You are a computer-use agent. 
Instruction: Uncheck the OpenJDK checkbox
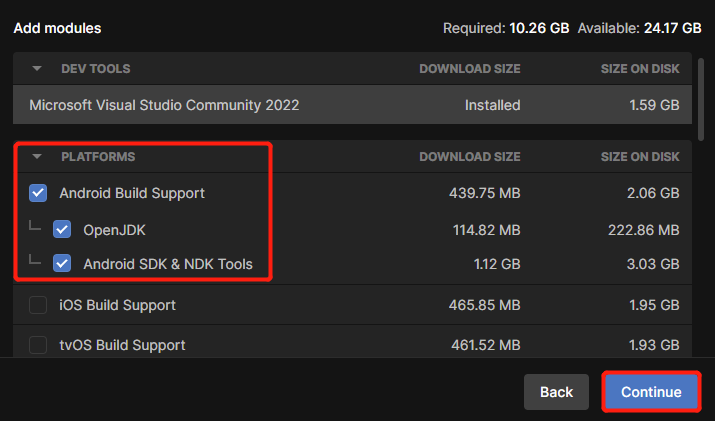click(x=62, y=229)
